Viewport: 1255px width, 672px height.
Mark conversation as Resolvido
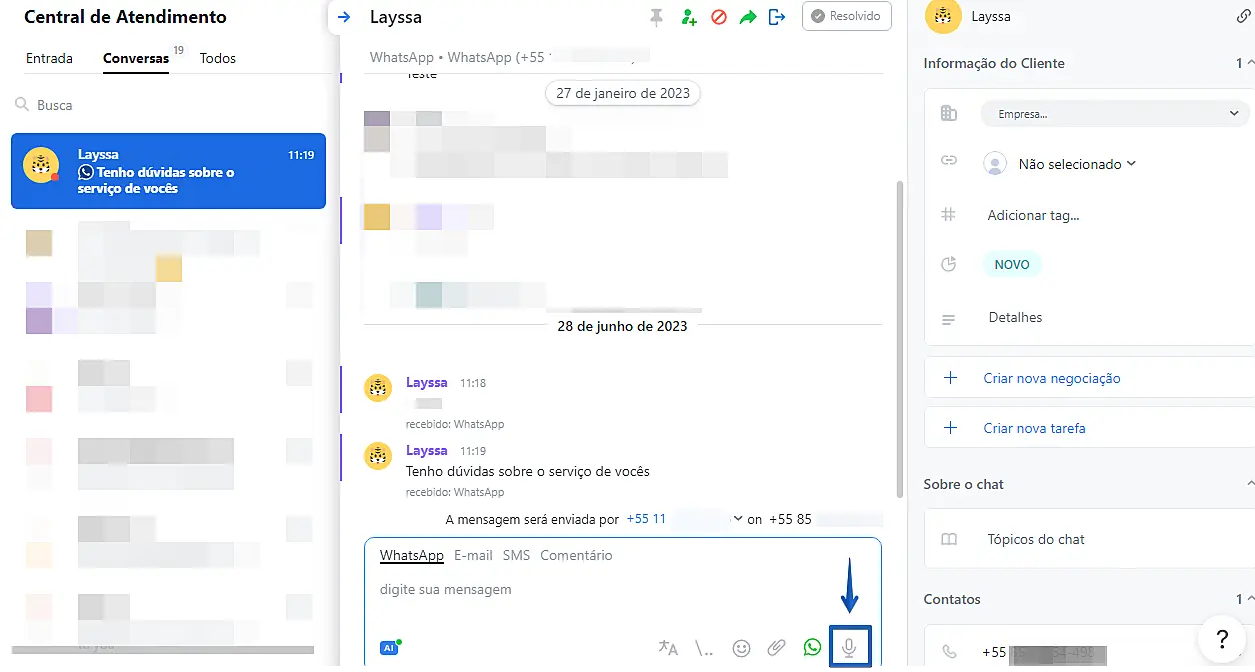point(846,16)
